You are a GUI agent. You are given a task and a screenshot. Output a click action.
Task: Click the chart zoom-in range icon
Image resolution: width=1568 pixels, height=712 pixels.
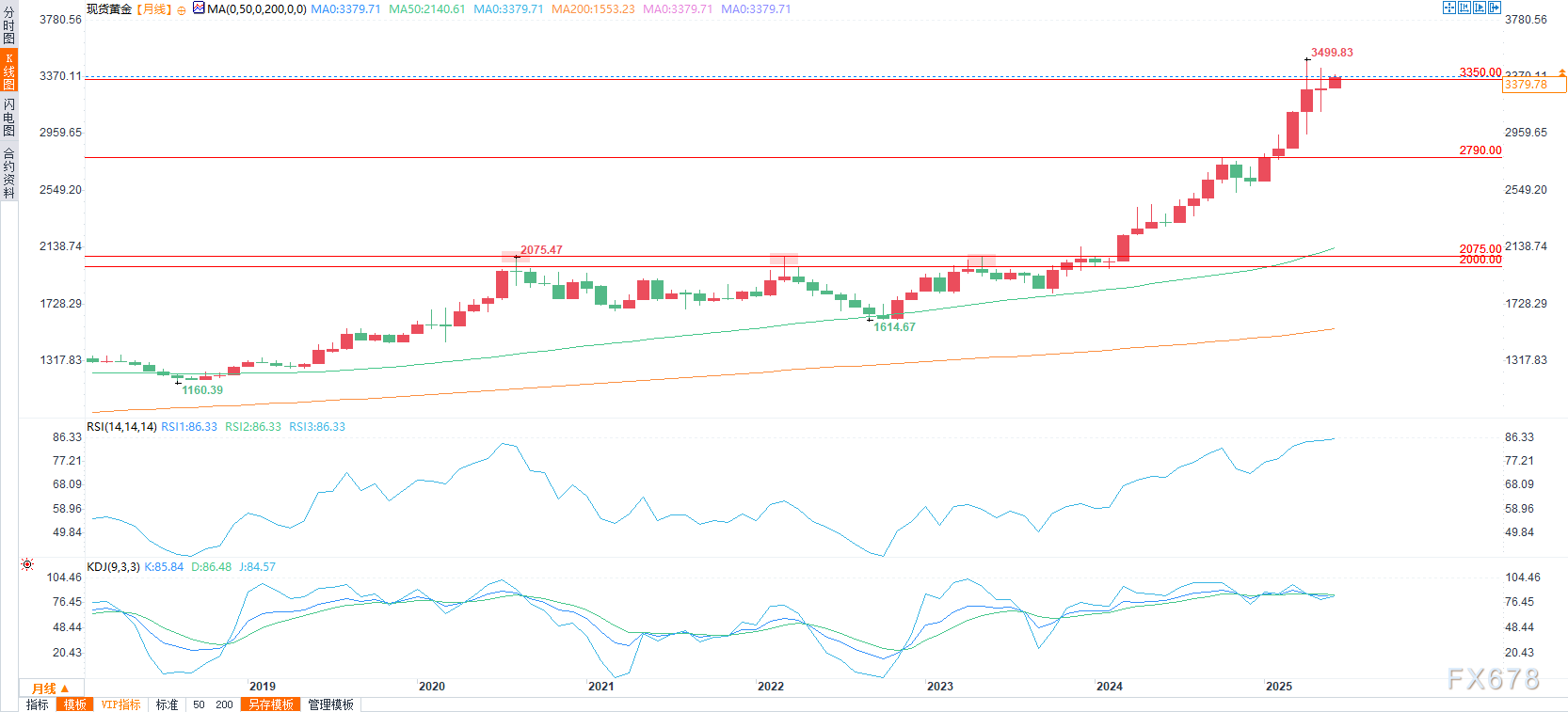click(1464, 8)
